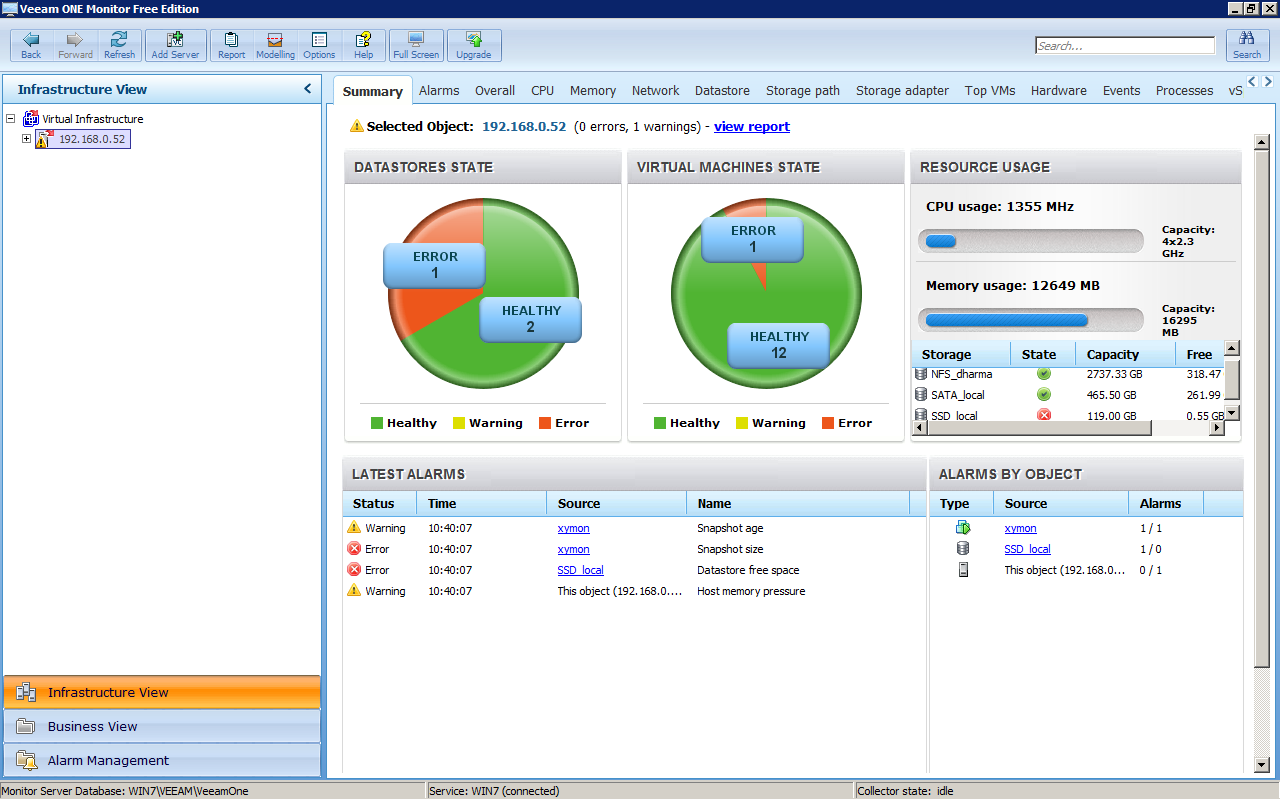
Task: Open the Overall tab
Action: (x=495, y=91)
